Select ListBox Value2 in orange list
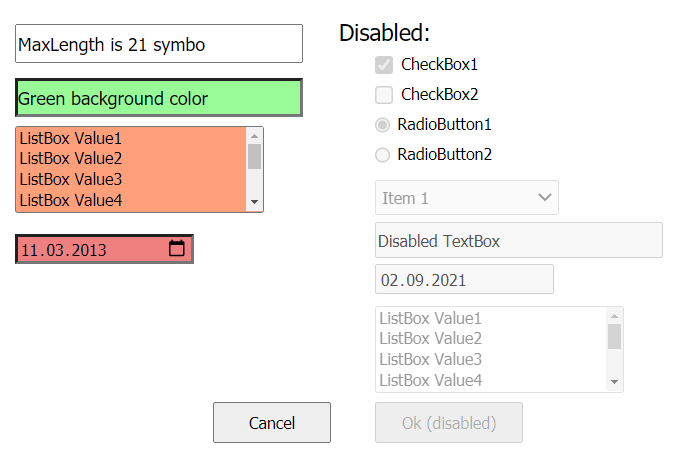This screenshot has width=682, height=451. point(71,159)
